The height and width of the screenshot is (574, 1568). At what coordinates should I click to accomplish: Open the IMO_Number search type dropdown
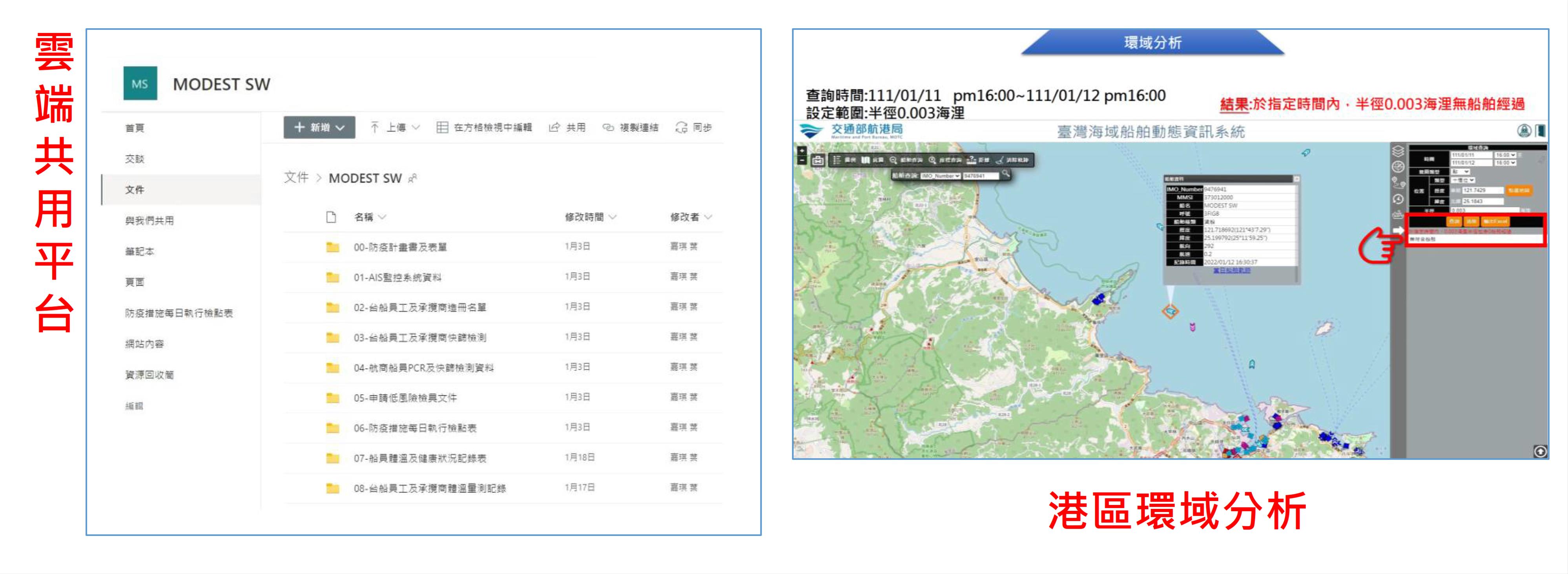click(x=941, y=176)
